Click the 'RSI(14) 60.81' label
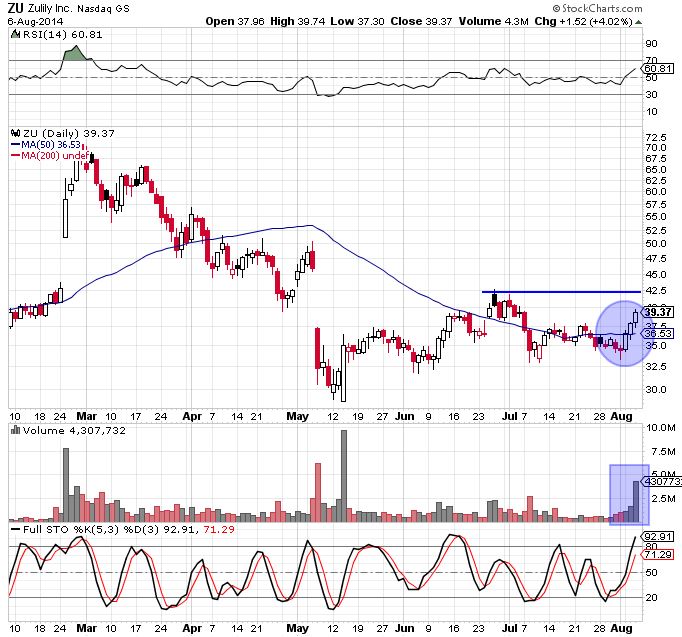 [63, 34]
